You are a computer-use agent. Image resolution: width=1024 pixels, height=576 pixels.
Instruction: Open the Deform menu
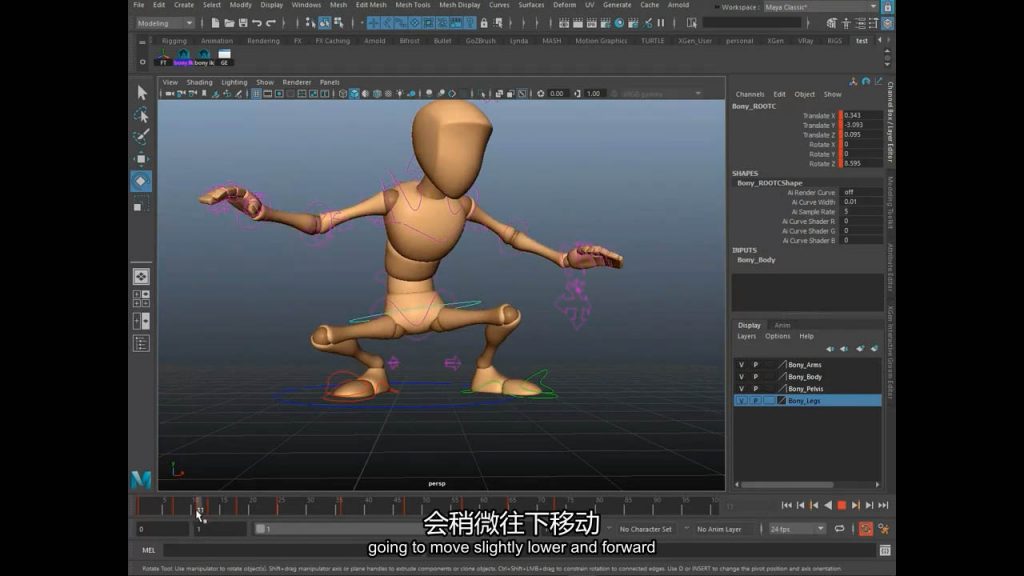pyautogui.click(x=564, y=5)
